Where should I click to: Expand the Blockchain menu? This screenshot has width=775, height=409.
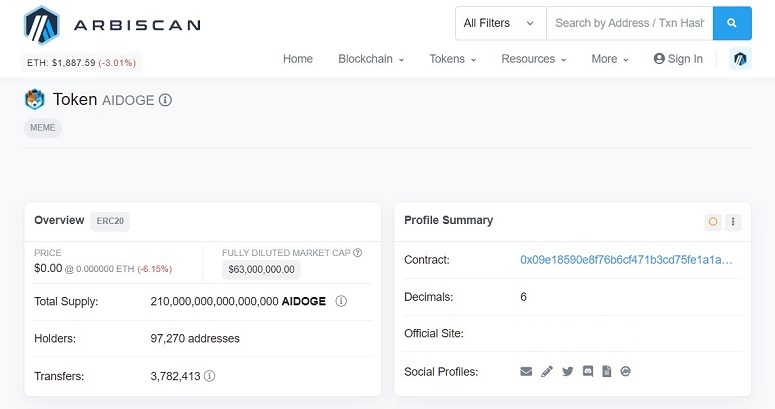[x=371, y=59]
